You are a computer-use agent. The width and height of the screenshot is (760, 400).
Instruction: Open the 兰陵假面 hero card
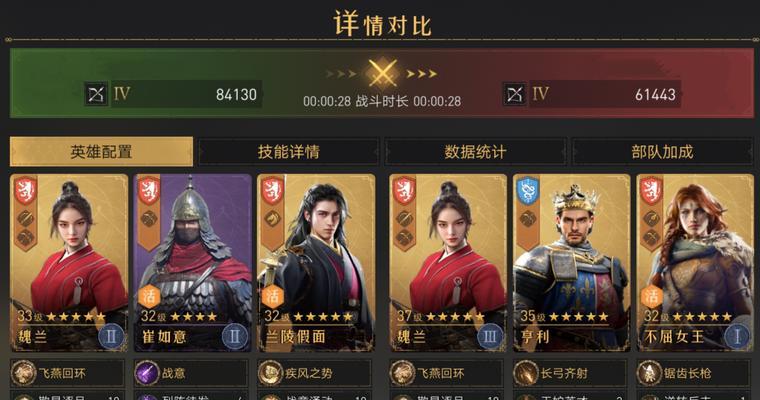point(316,262)
